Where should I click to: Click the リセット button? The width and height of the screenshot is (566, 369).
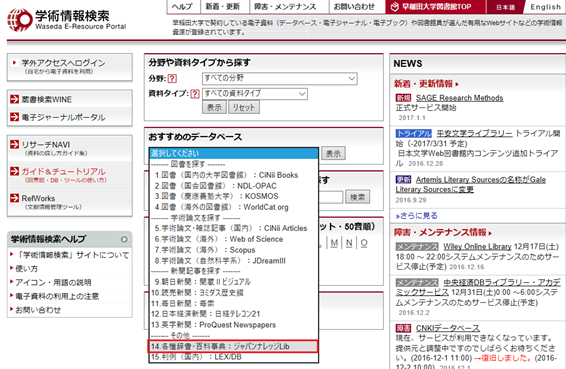pos(244,107)
